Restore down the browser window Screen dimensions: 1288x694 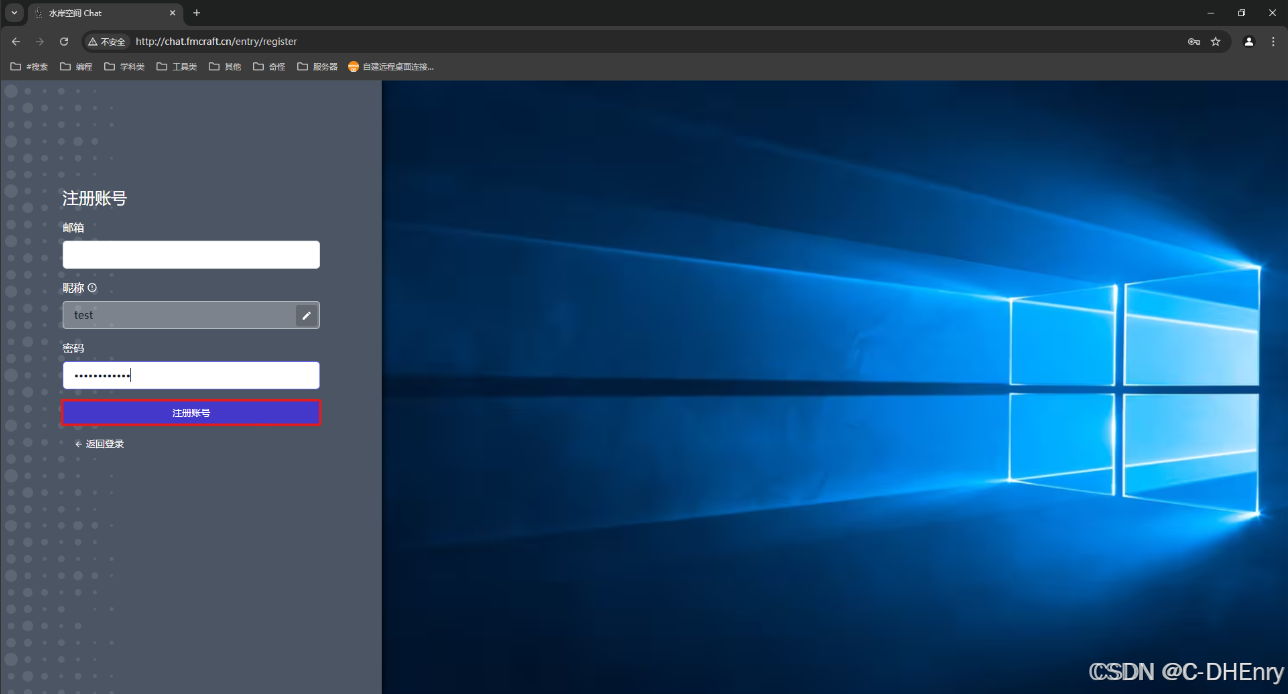coord(1242,13)
